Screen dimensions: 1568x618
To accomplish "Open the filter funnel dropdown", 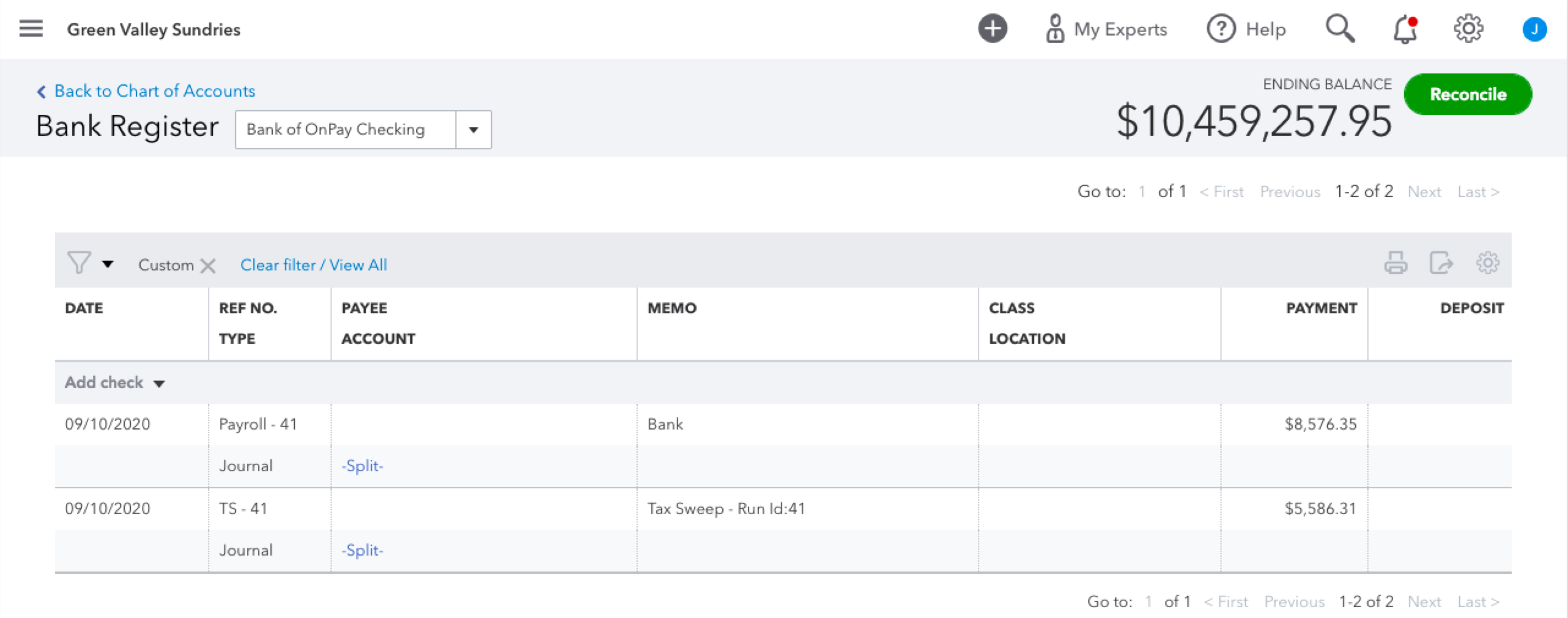I will pyautogui.click(x=90, y=264).
